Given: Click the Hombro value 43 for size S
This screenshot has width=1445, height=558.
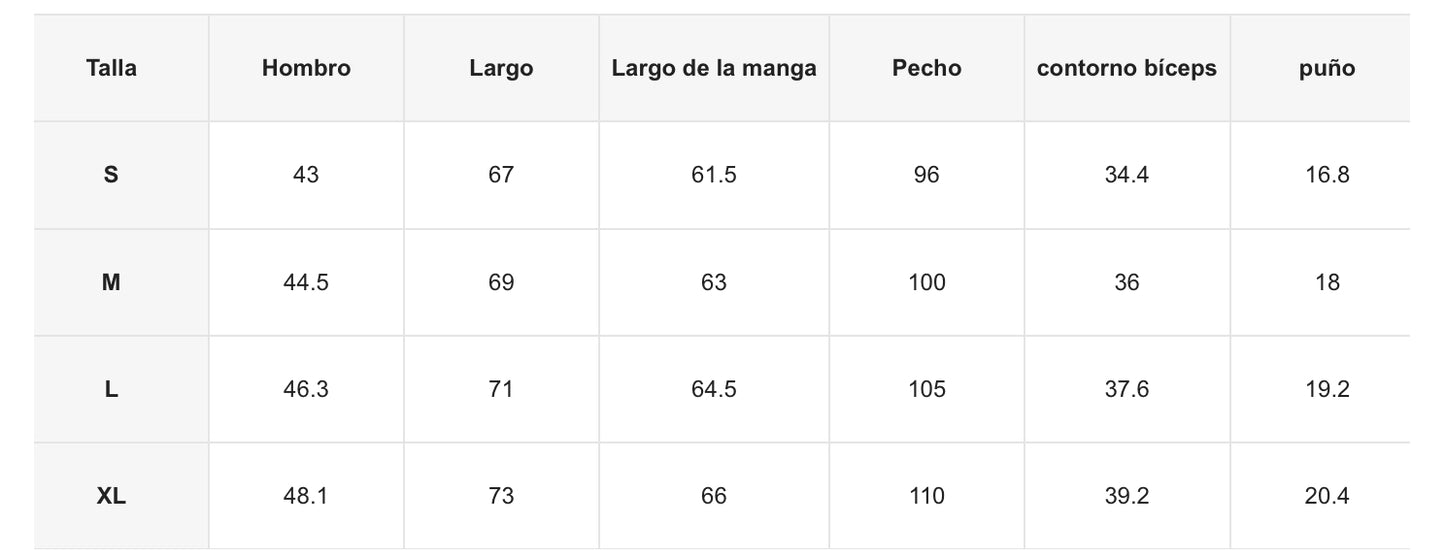Looking at the screenshot, I should pos(306,175).
